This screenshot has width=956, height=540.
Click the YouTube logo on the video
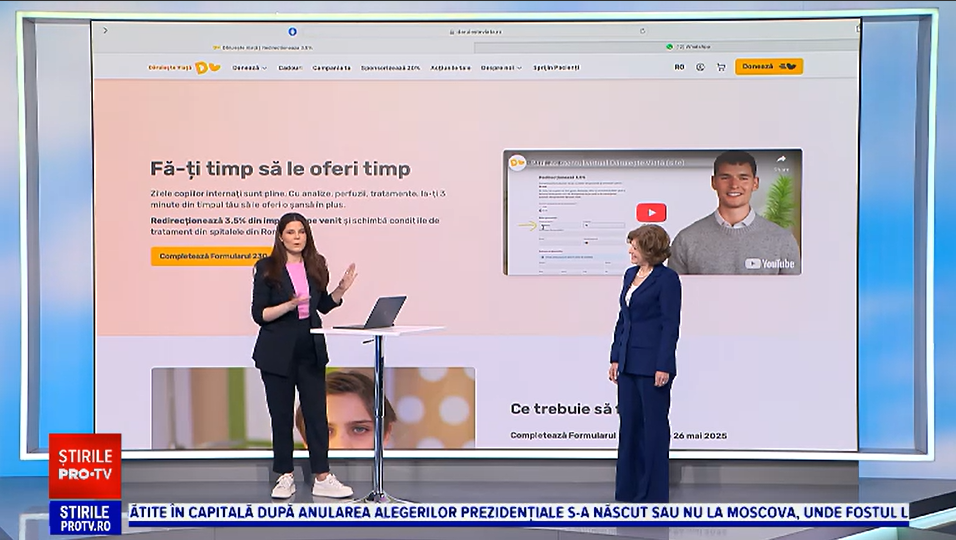click(x=769, y=263)
